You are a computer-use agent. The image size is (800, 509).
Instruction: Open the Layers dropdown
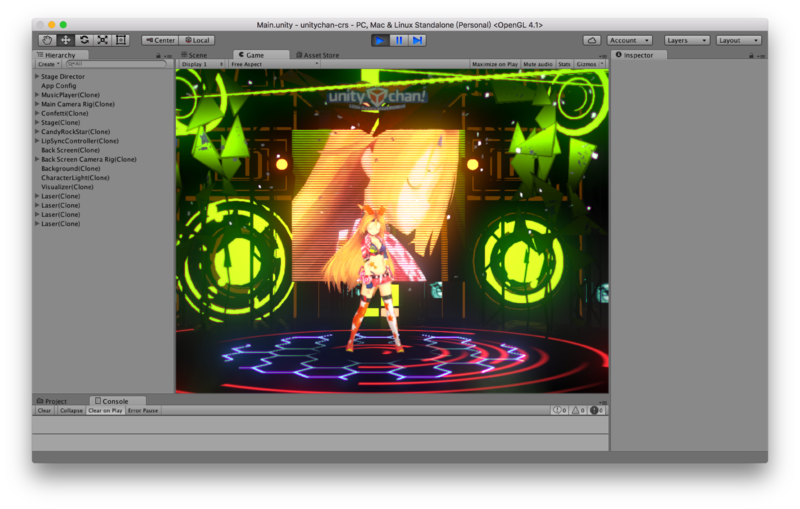(x=687, y=40)
